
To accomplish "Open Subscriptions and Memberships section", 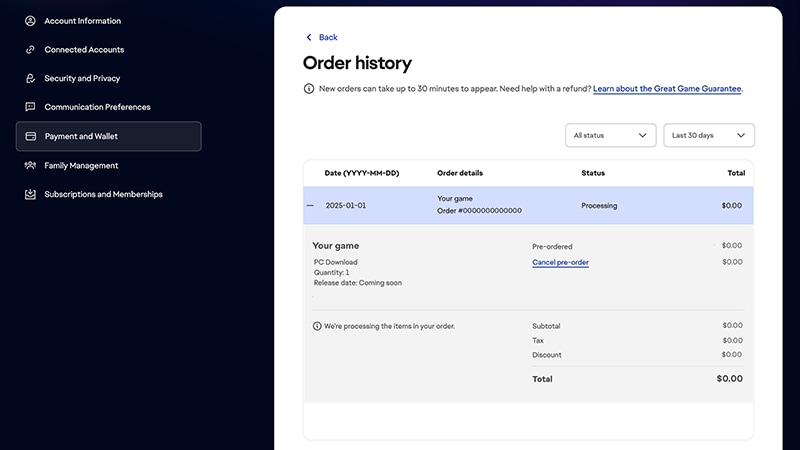I will pos(103,194).
